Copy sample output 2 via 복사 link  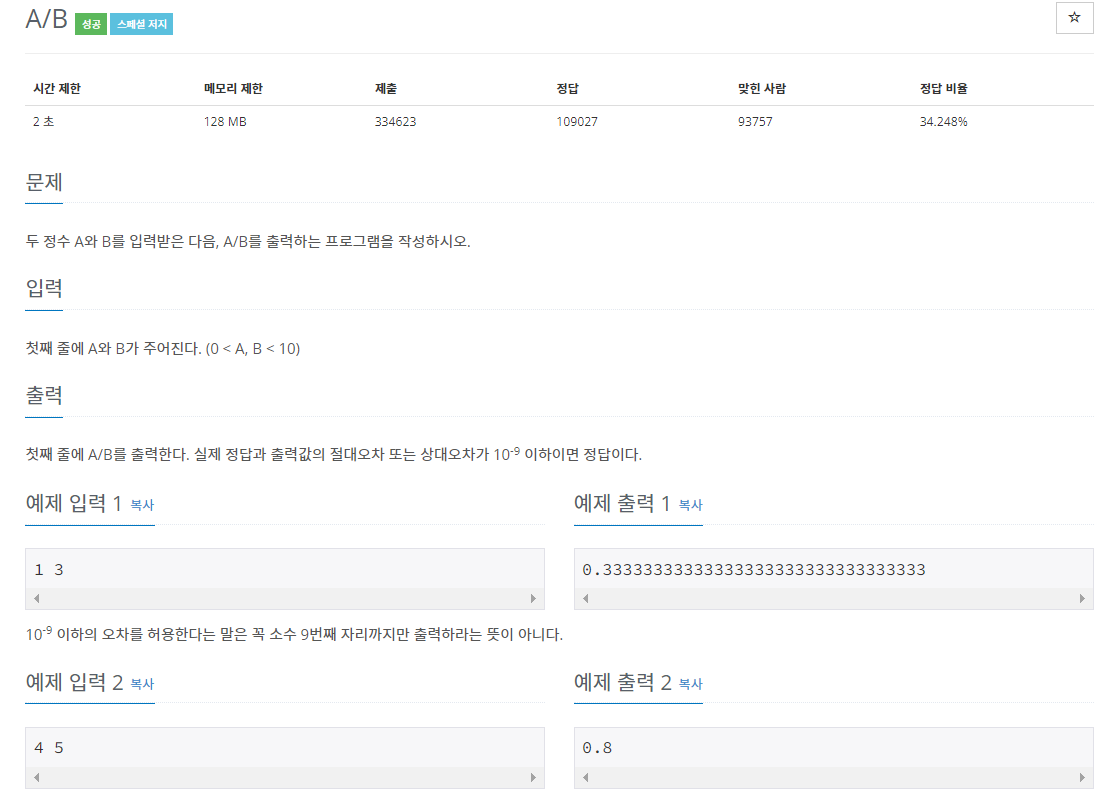(691, 684)
